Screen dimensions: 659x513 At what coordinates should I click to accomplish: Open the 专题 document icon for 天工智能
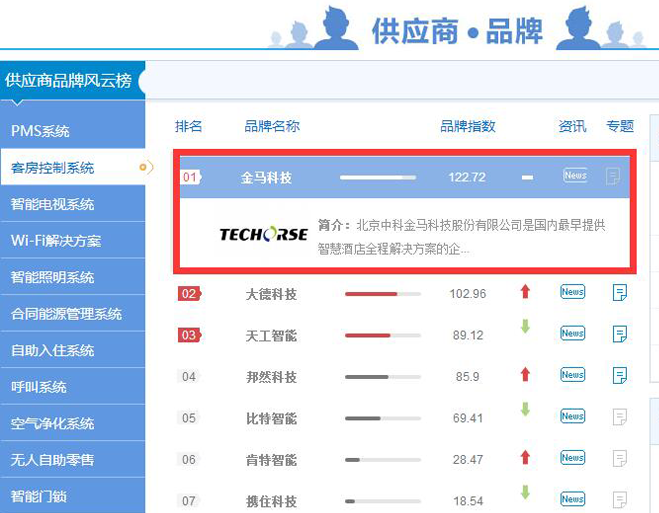(620, 334)
